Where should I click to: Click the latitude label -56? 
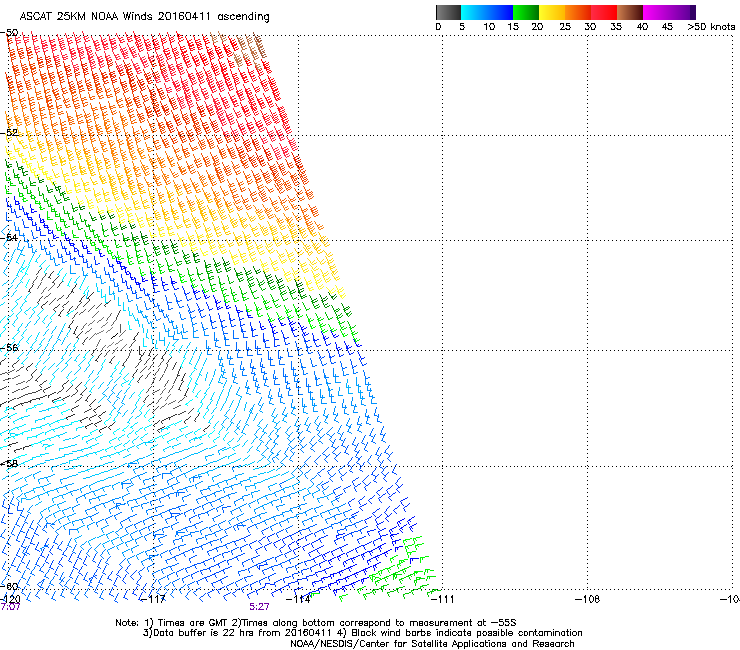[x=9, y=347]
